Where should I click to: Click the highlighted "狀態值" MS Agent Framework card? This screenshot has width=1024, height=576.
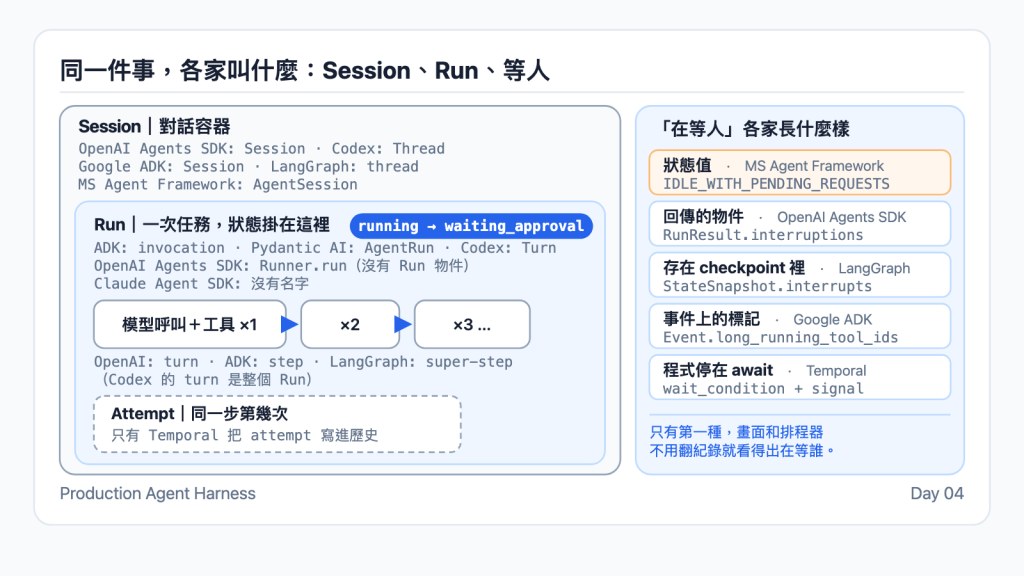click(x=799, y=172)
